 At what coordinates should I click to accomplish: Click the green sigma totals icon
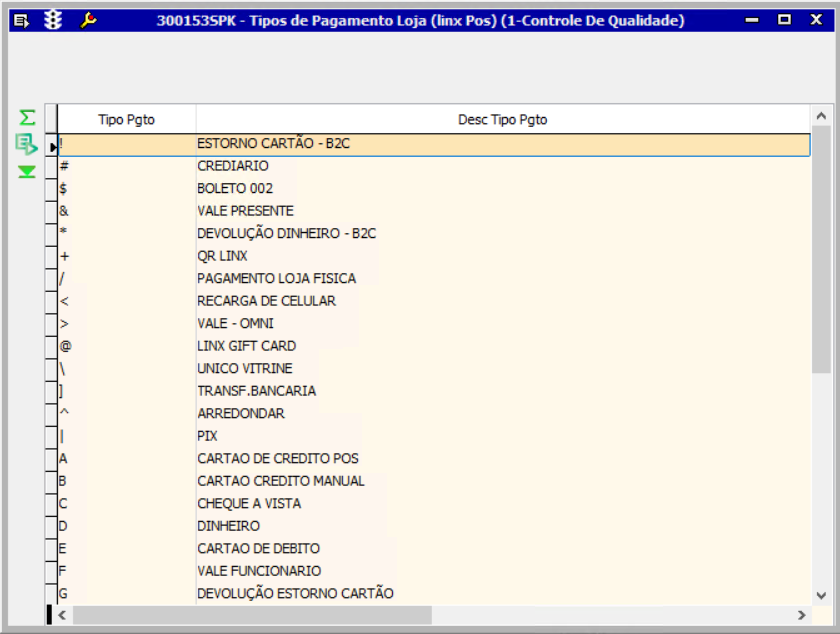[27, 117]
